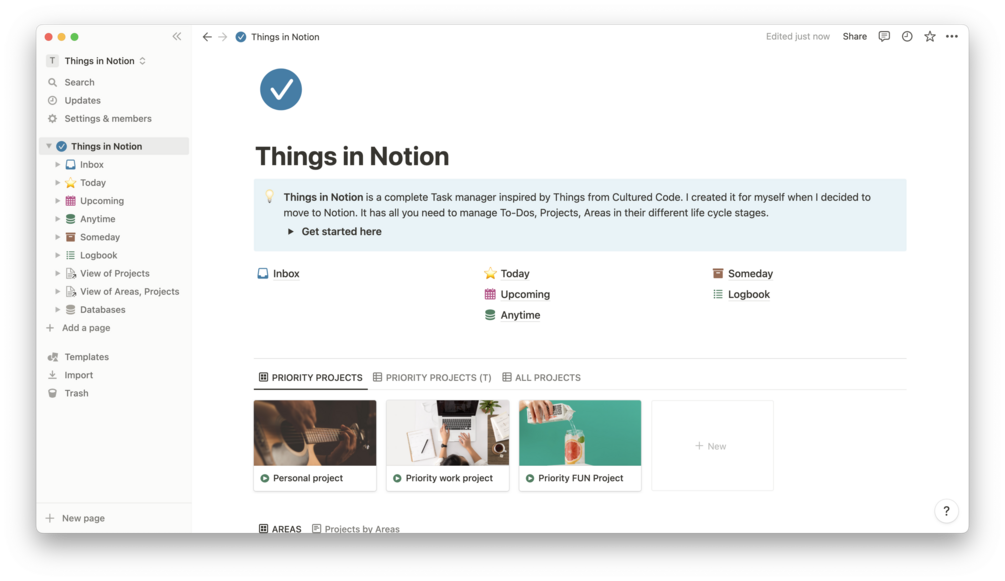Click the lightbulb callout icon
This screenshot has height=581, width=1005.
pyautogui.click(x=270, y=197)
